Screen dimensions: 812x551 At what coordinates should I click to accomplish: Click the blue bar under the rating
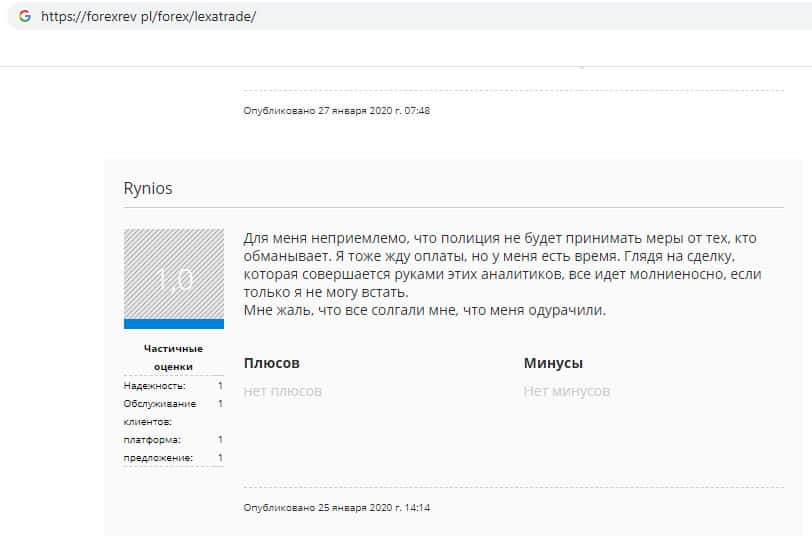point(174,324)
